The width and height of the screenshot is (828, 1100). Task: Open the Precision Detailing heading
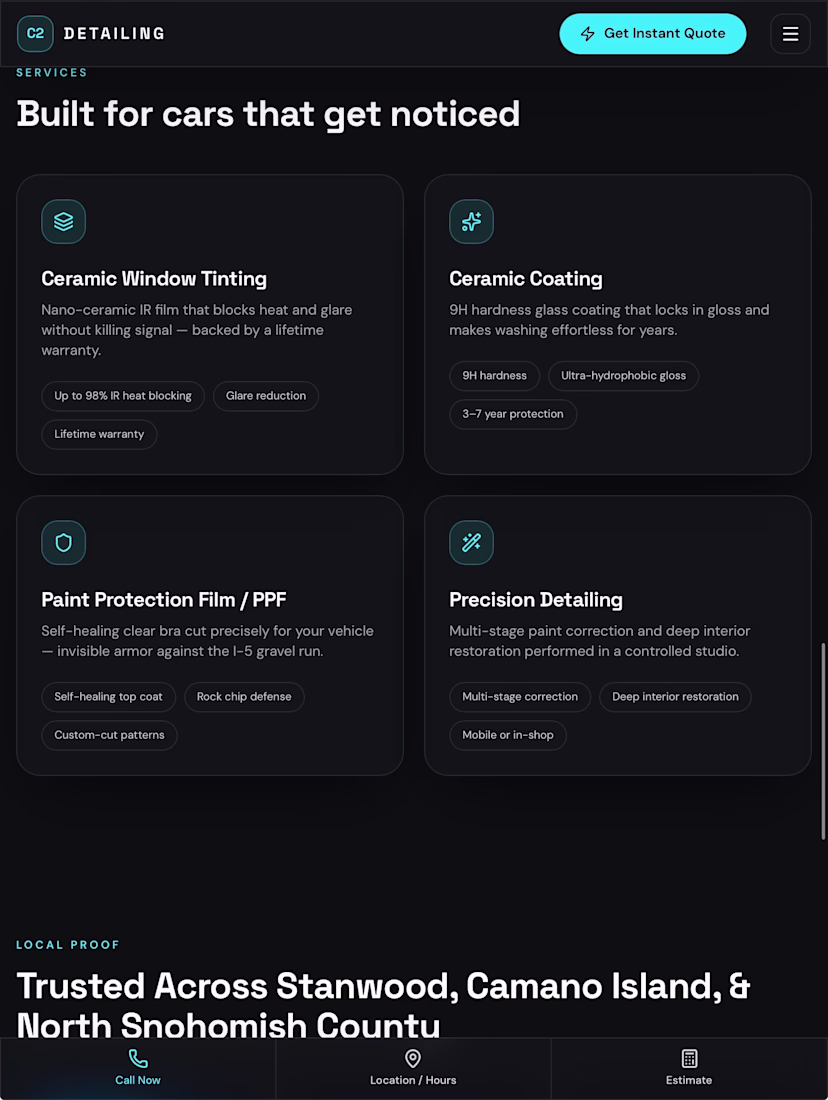point(535,600)
